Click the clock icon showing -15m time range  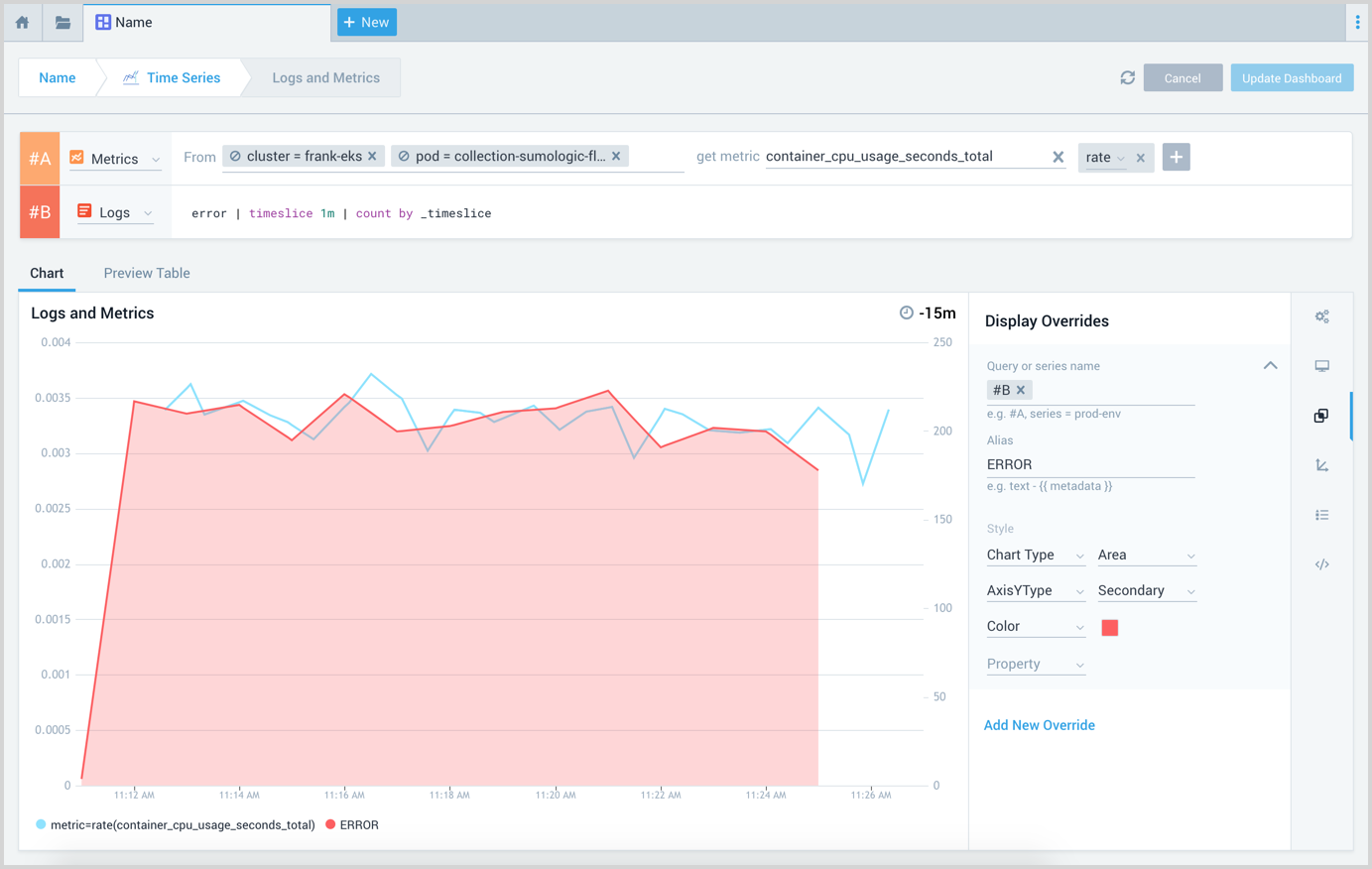pyautogui.click(x=905, y=311)
